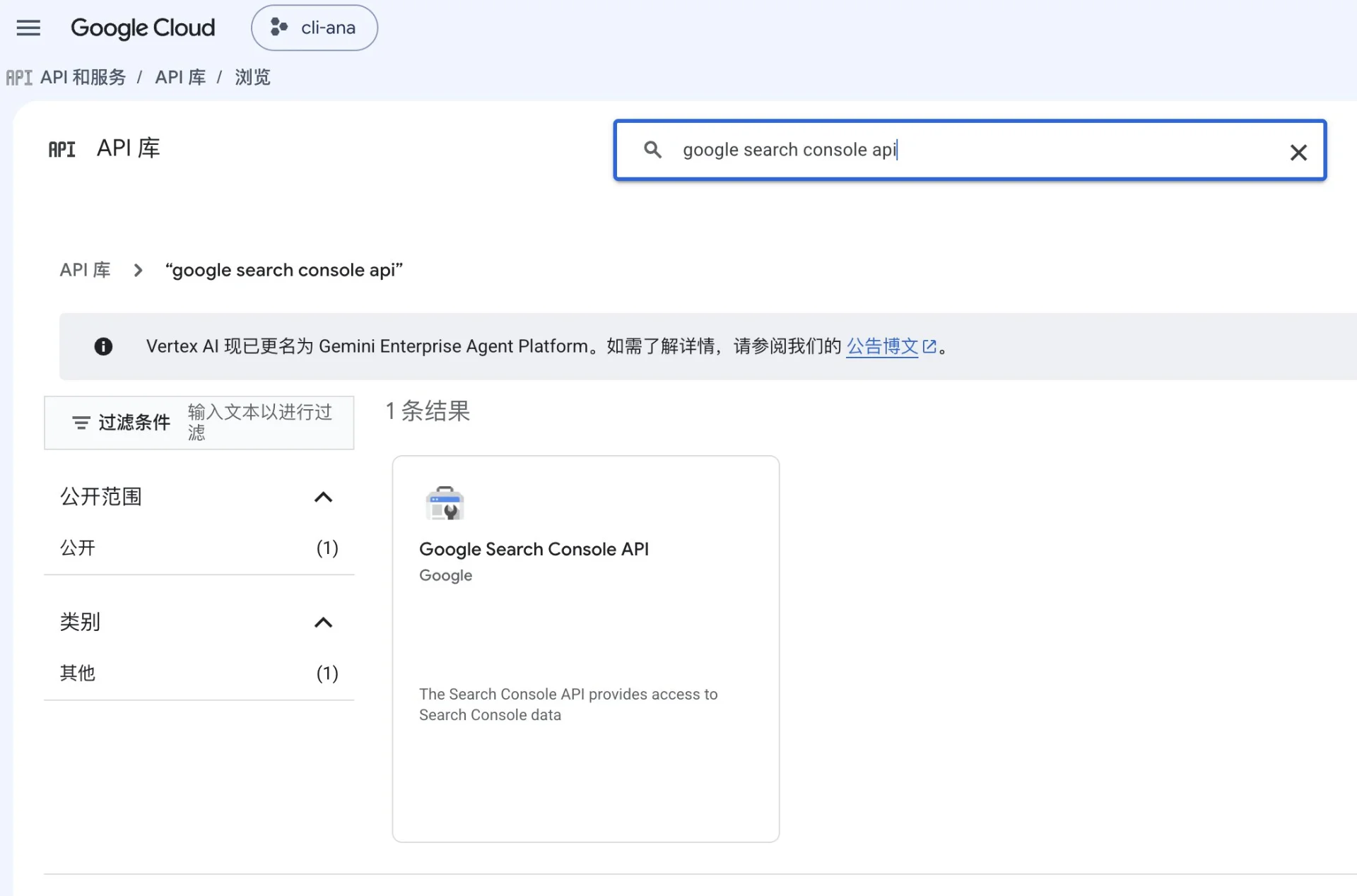Viewport: 1357px width, 896px height.
Task: Click the 类别 heading
Action: 80,622
